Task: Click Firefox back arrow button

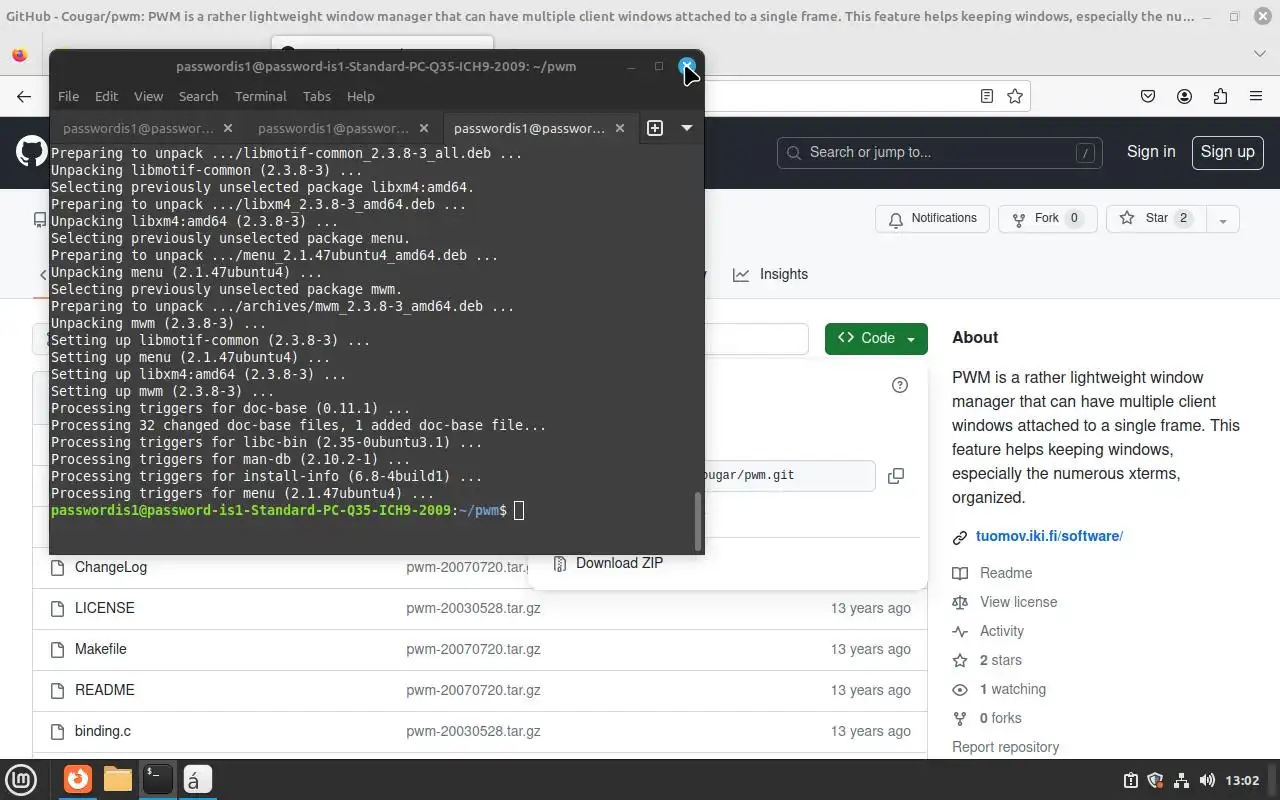Action: (24, 96)
